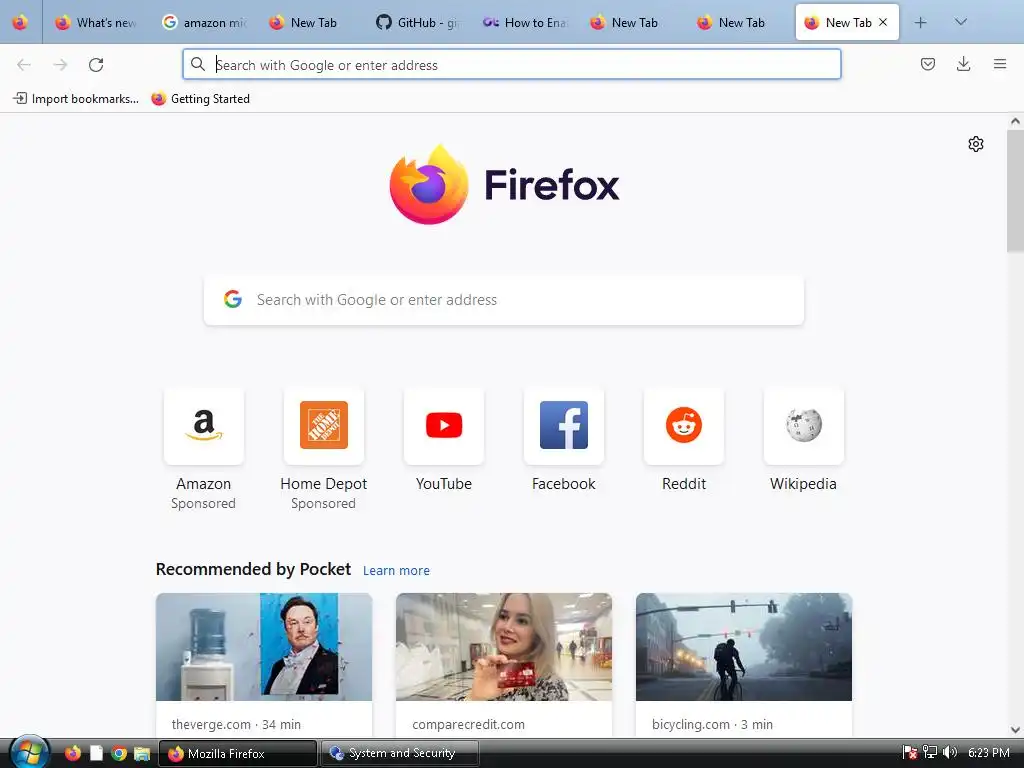Open new tab personalize gear settings
Viewport: 1024px width, 768px height.
(x=976, y=144)
